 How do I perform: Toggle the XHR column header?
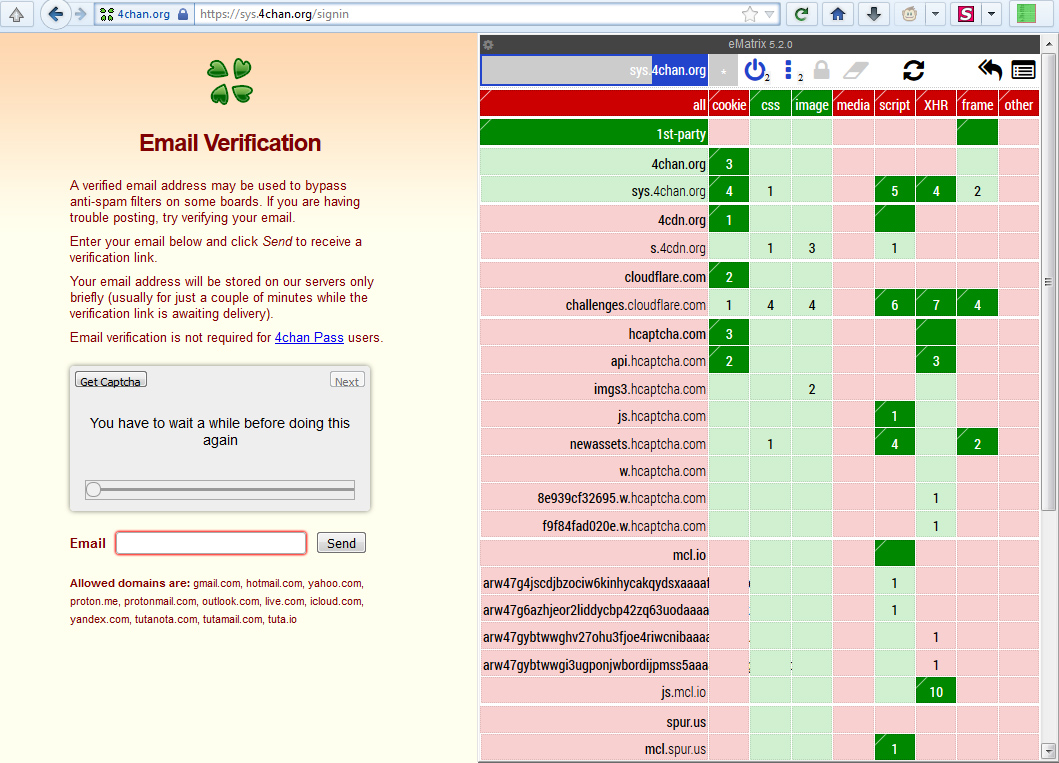click(935, 105)
